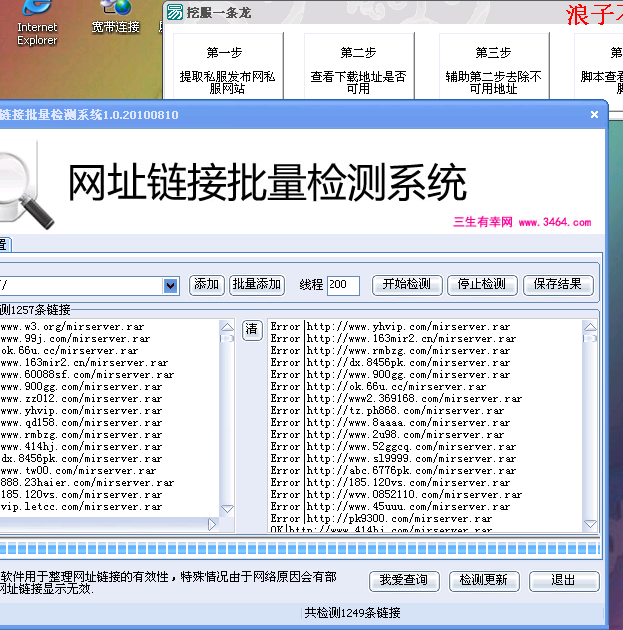623x630 pixels.
Task: Click the 保存结果 button
Action: click(558, 285)
